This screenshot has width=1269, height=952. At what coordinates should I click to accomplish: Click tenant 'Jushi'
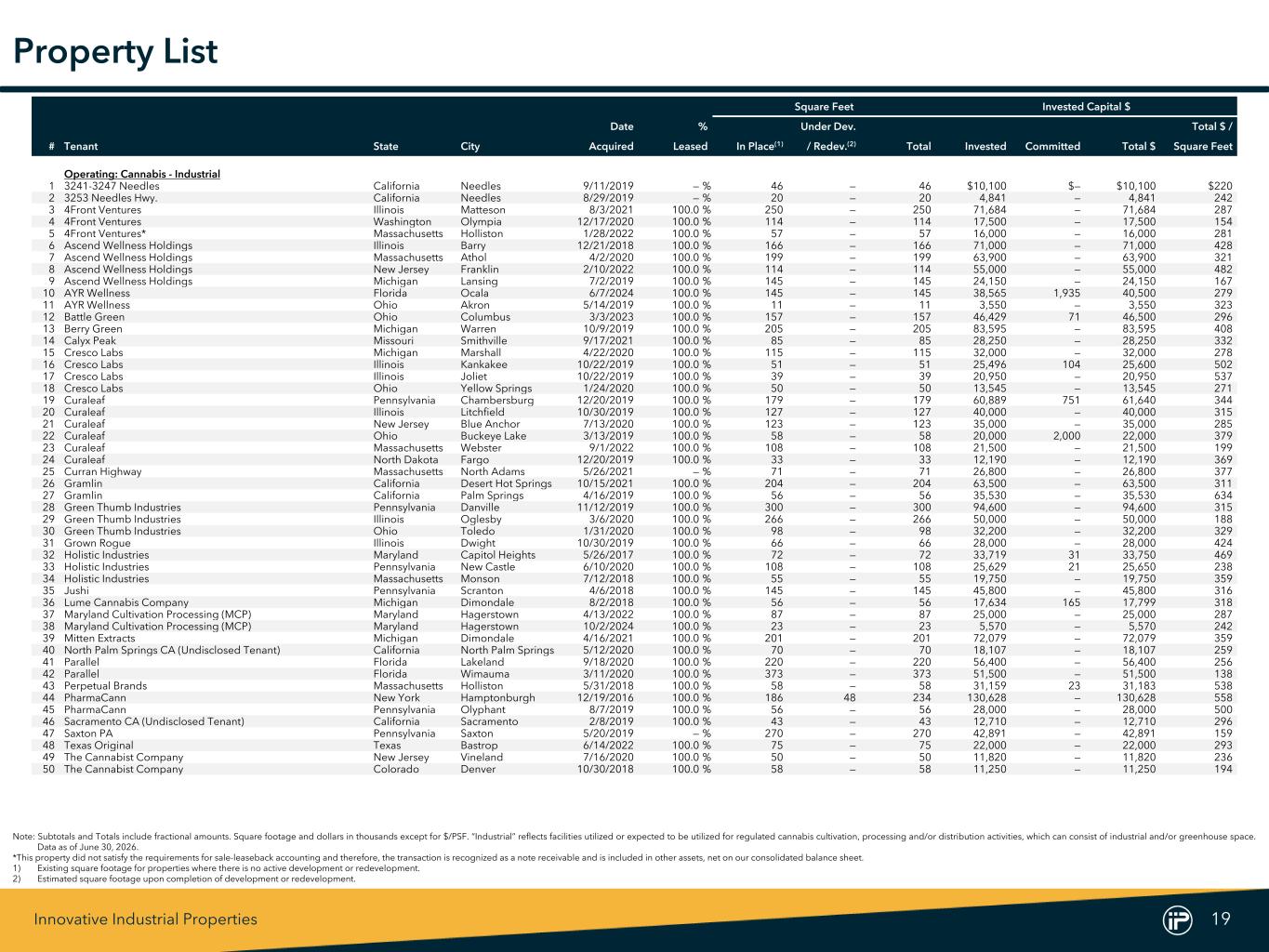point(77,590)
